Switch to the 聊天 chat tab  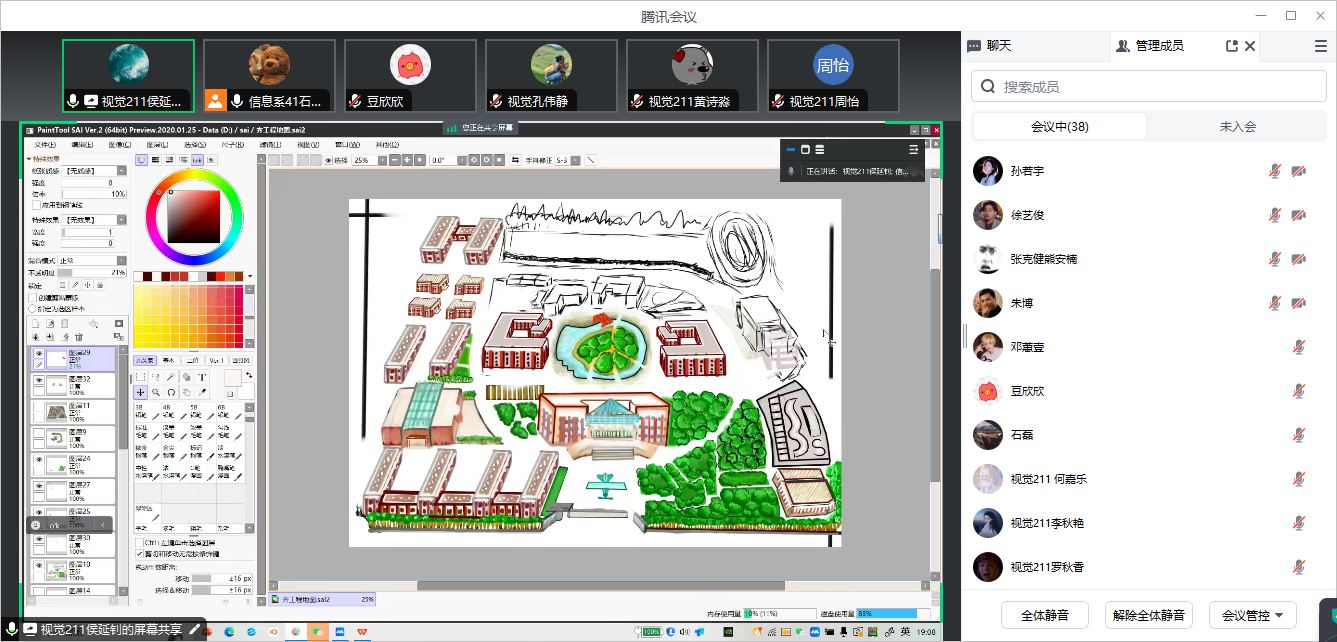pos(990,46)
